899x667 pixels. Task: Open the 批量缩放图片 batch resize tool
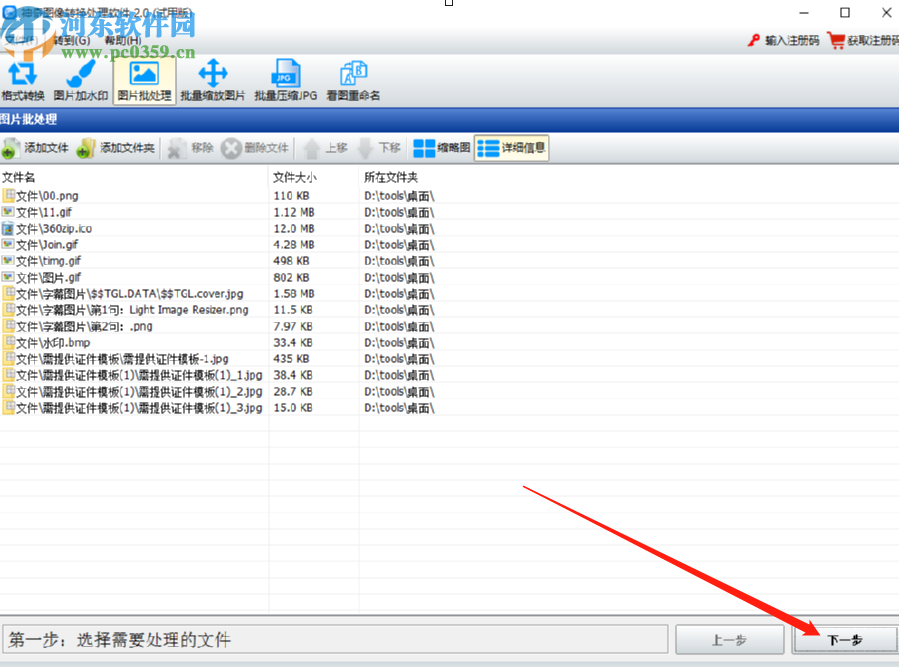pyautogui.click(x=212, y=81)
